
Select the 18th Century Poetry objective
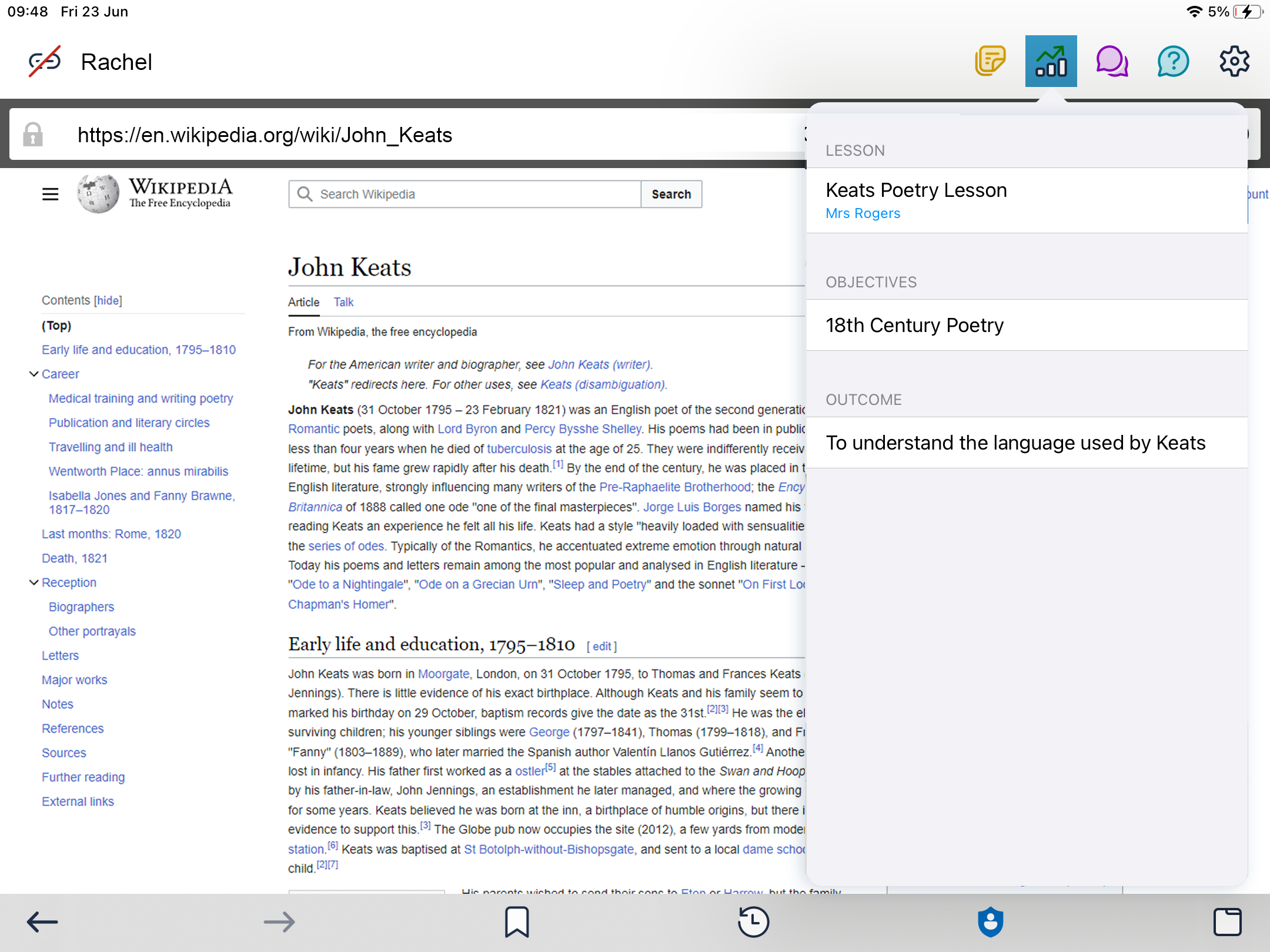click(x=1027, y=325)
